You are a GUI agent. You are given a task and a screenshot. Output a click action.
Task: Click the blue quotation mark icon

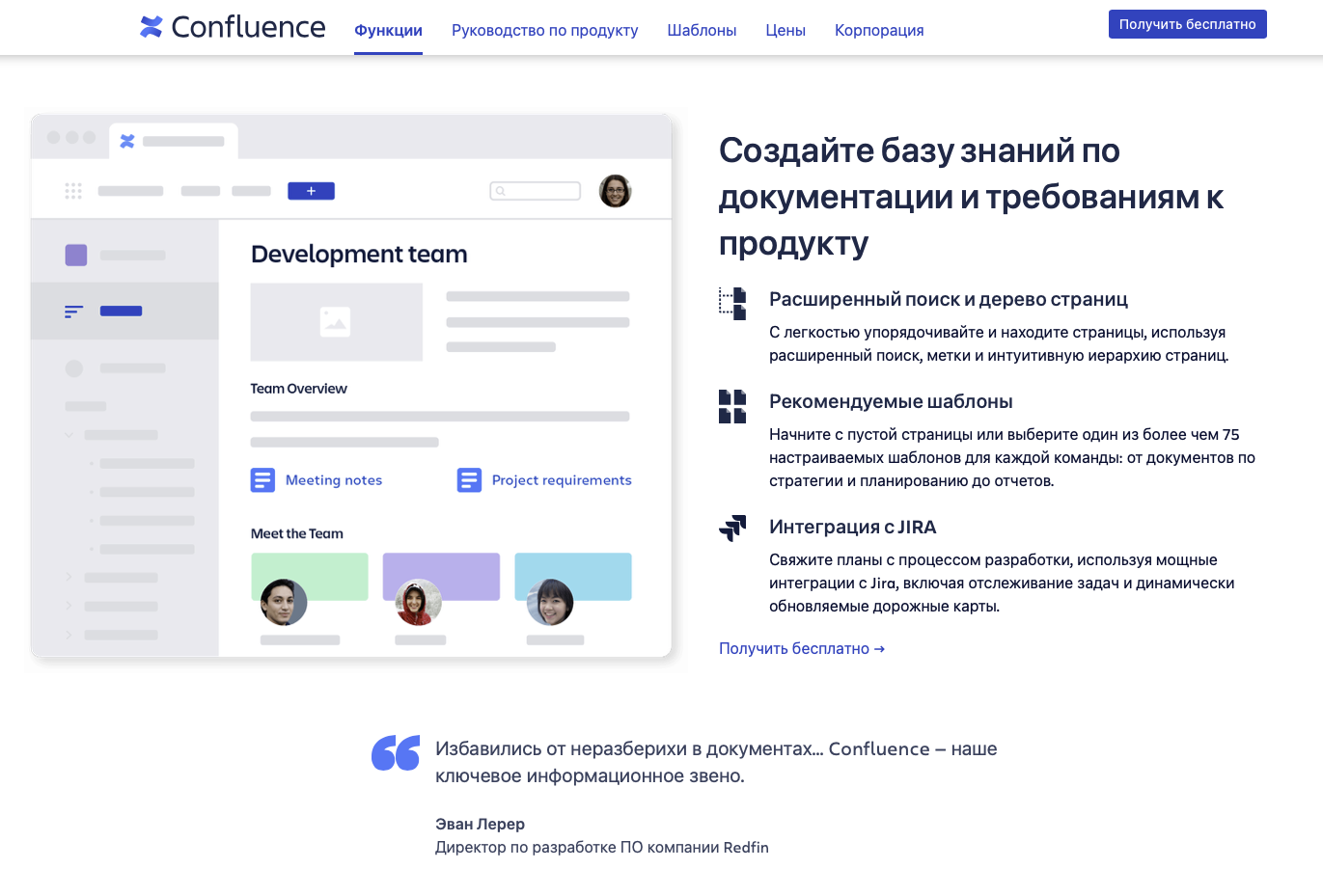pyautogui.click(x=396, y=753)
